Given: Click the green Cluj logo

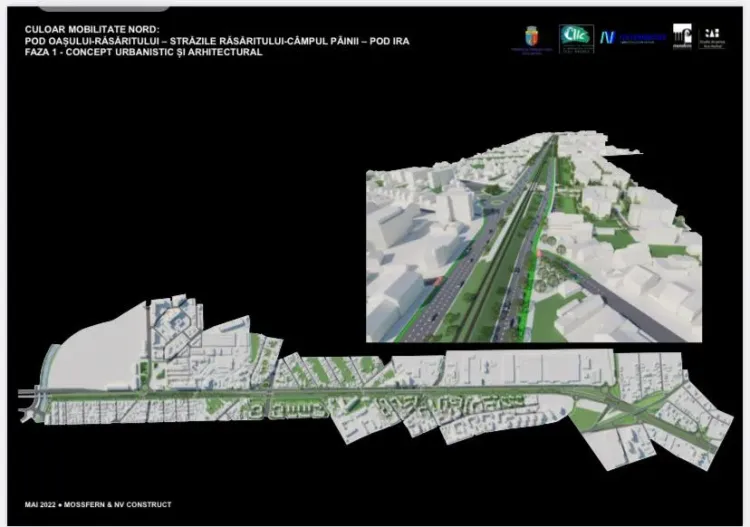Looking at the screenshot, I should pyautogui.click(x=576, y=37).
